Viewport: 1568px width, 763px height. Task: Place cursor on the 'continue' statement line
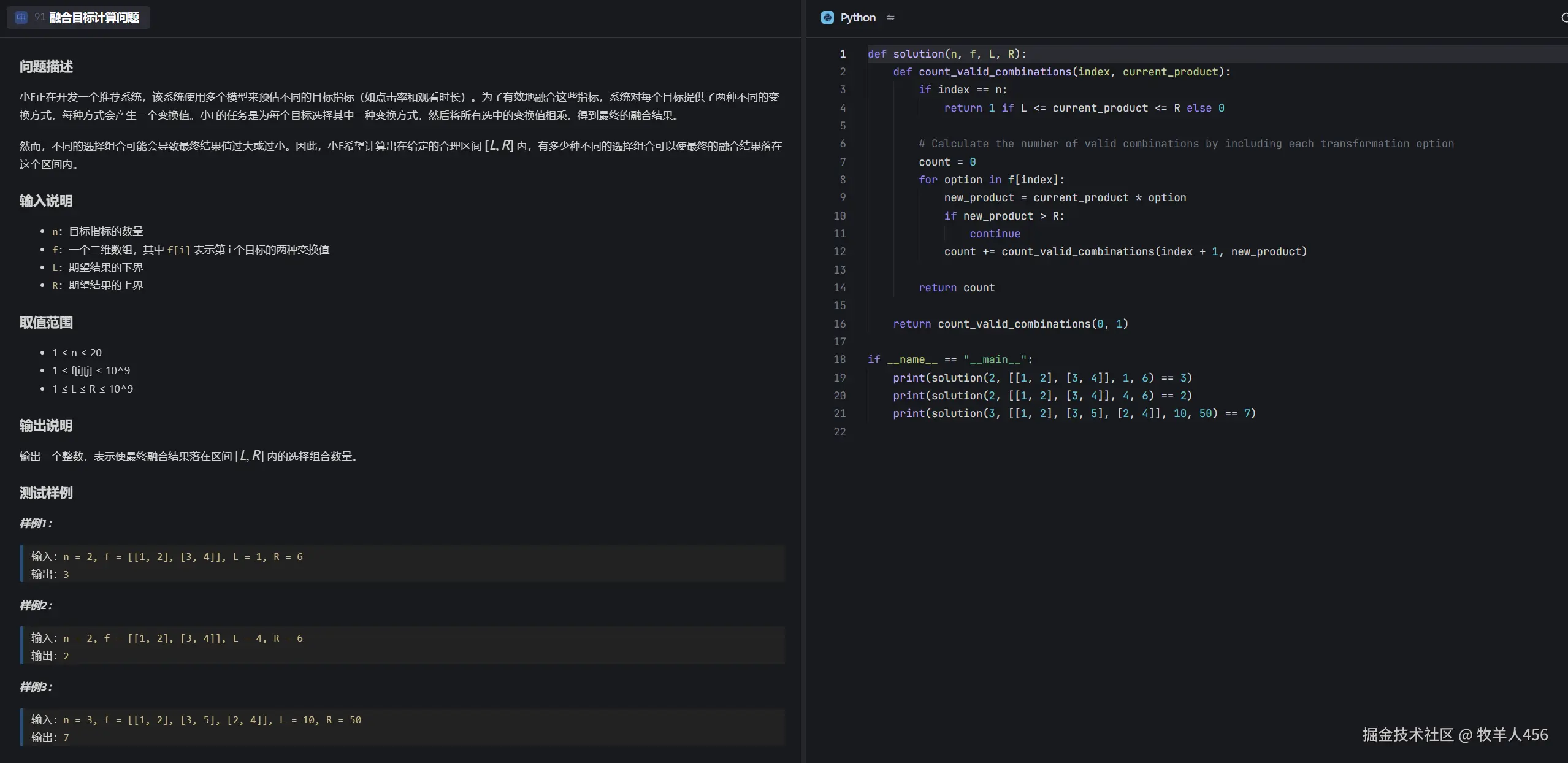tap(995, 234)
